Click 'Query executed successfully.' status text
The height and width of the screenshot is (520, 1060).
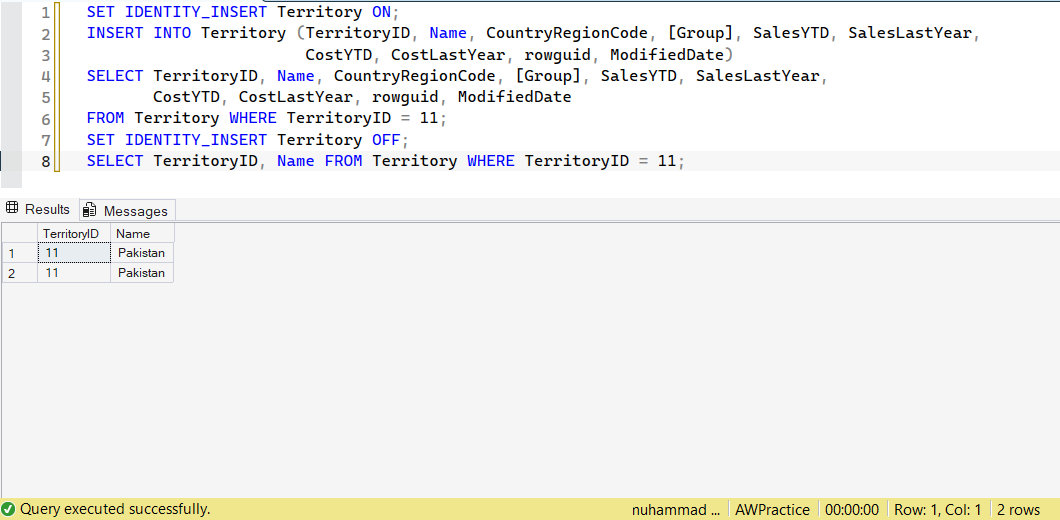(115, 509)
